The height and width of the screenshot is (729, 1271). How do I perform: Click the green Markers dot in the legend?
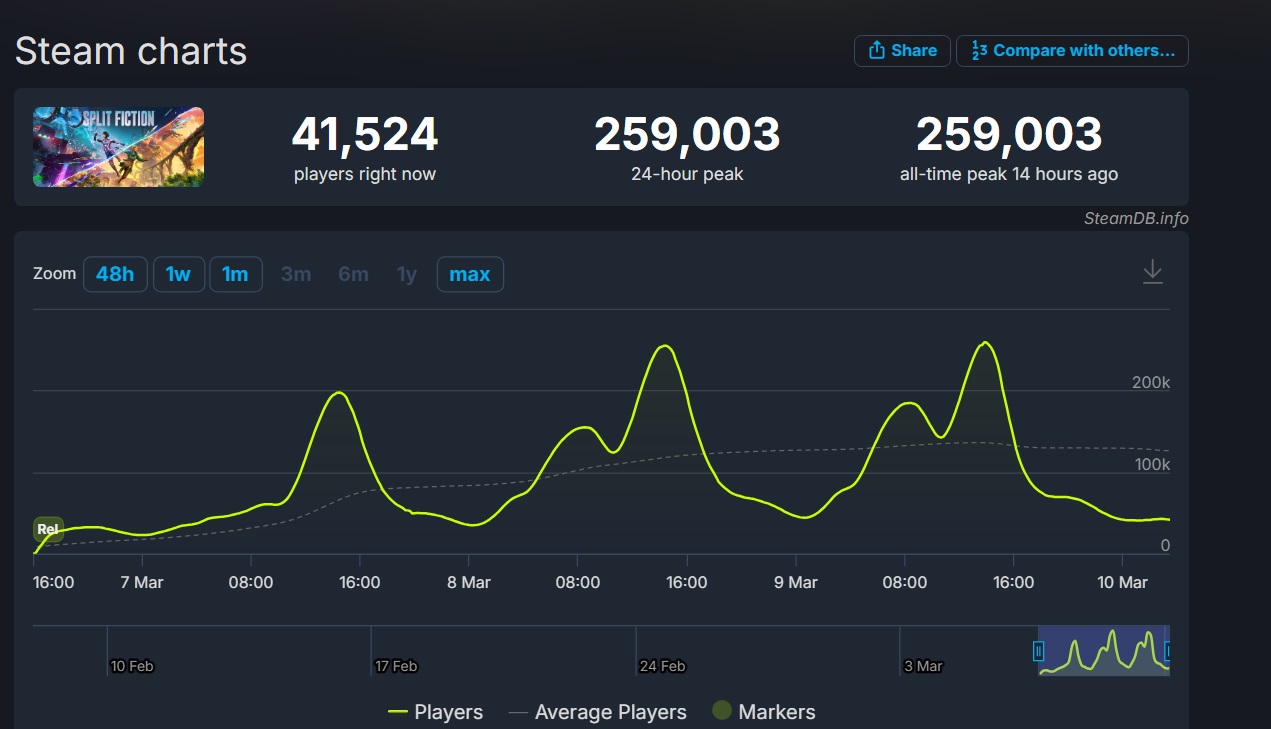pyautogui.click(x=722, y=711)
